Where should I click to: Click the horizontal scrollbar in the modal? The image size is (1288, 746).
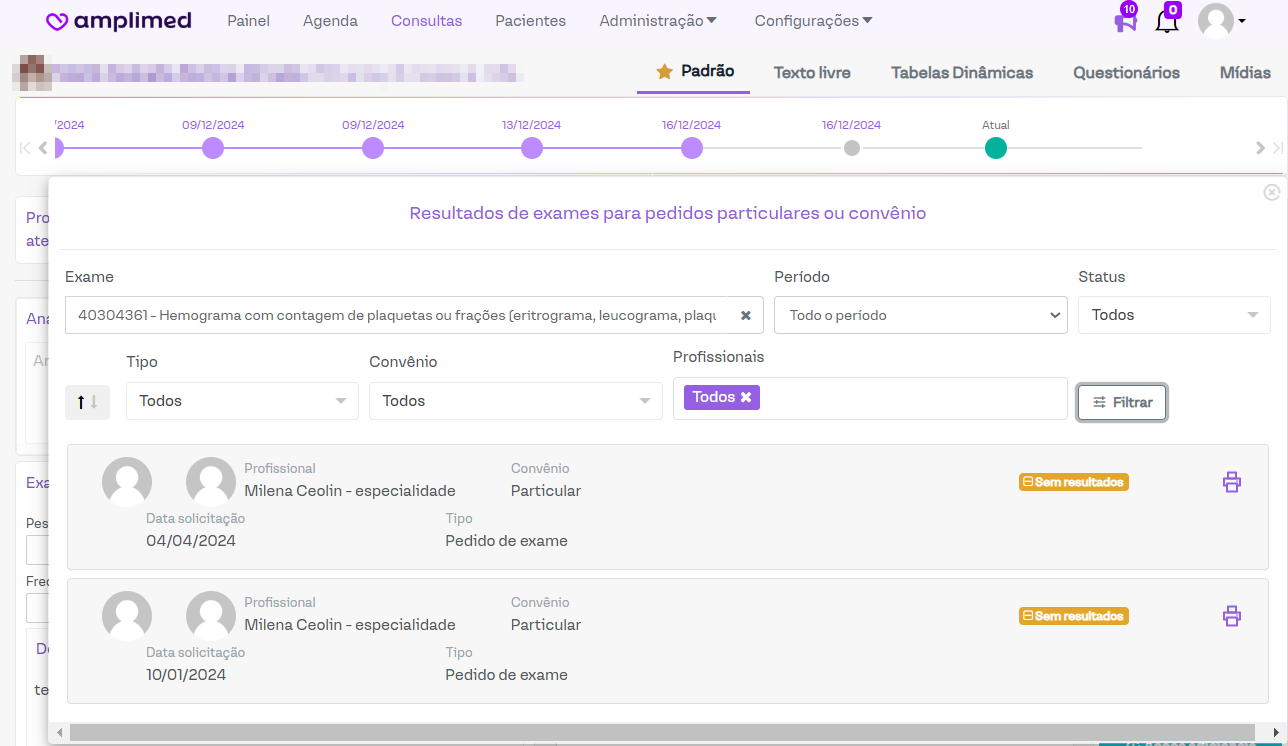coord(660,733)
